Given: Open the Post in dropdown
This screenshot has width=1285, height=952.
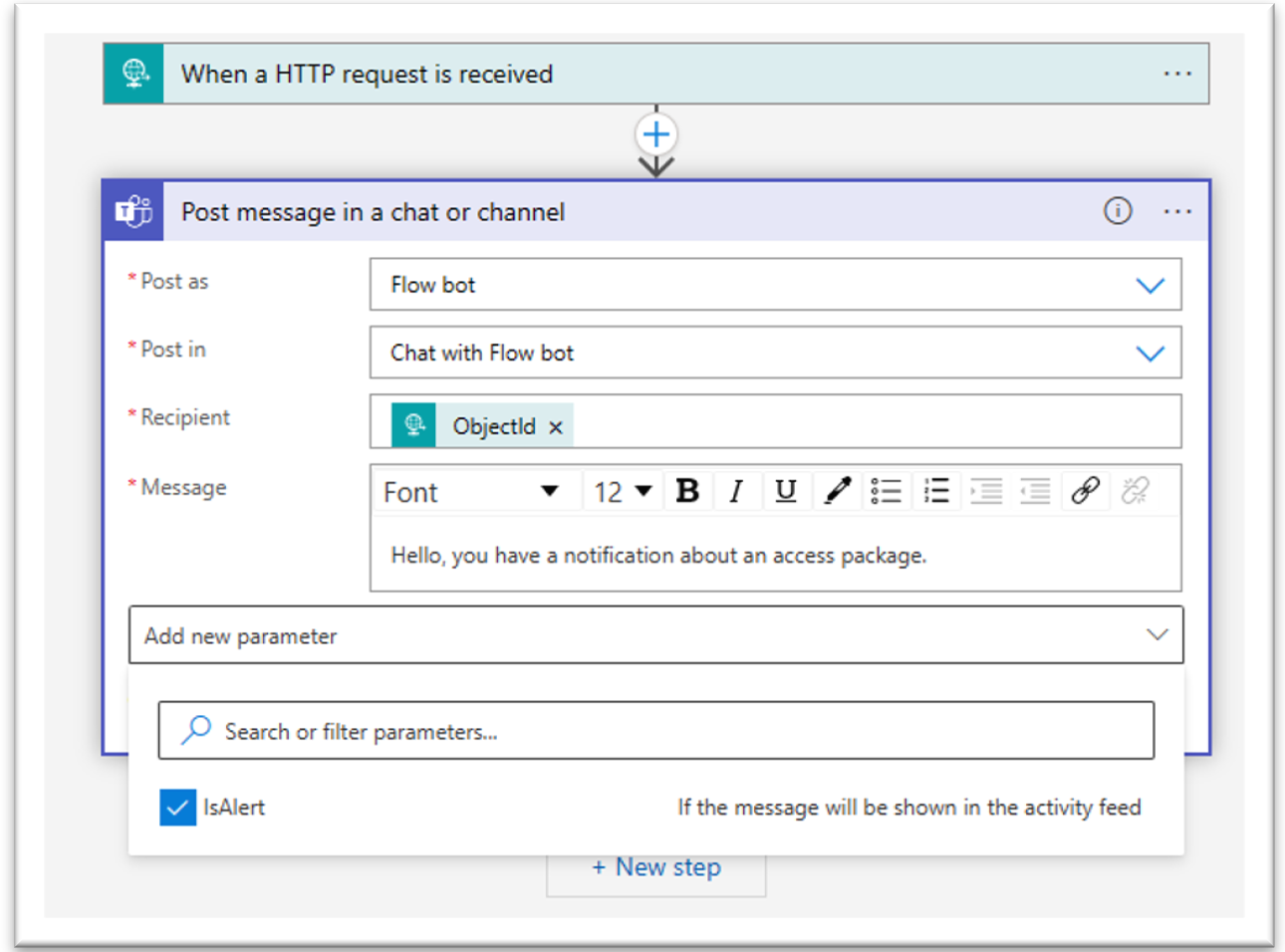Looking at the screenshot, I should pos(1150,354).
